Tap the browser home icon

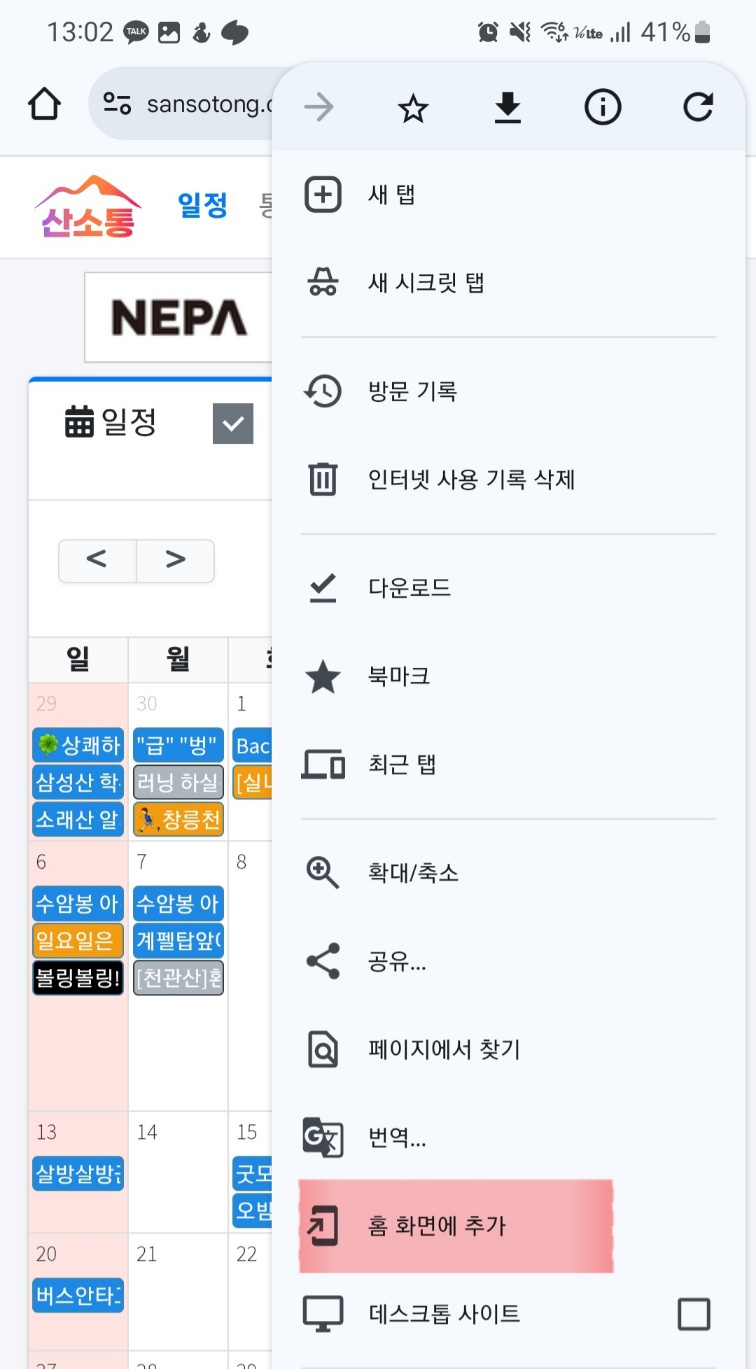tap(45, 104)
